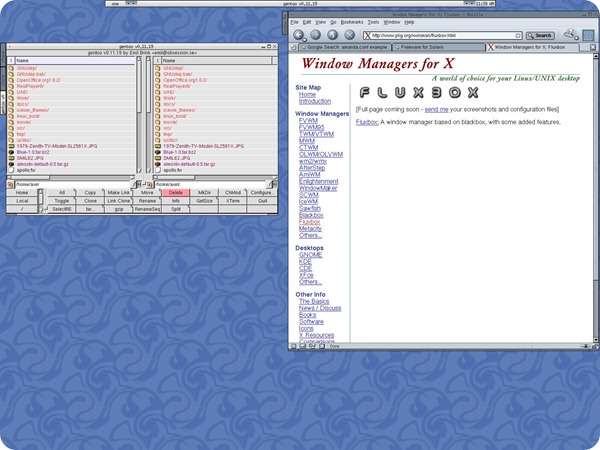
Task: Click image icon of 1979-Zenith-TV JPG in right pane
Action: [158, 146]
